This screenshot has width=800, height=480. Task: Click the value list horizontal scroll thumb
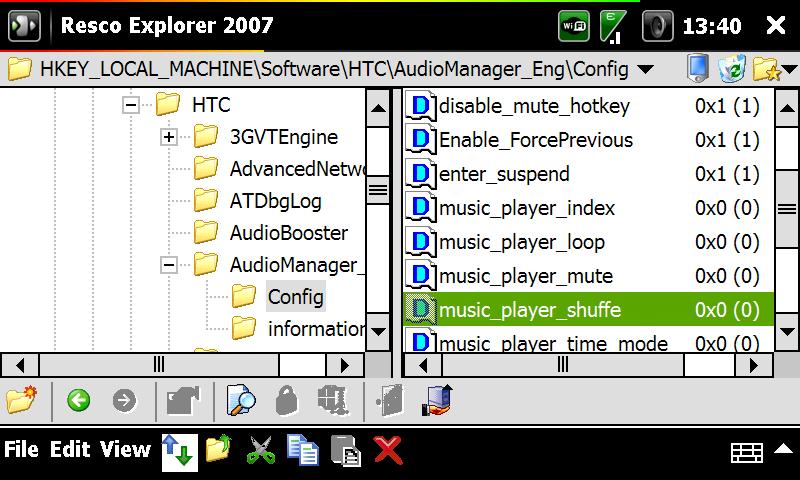coord(563,365)
